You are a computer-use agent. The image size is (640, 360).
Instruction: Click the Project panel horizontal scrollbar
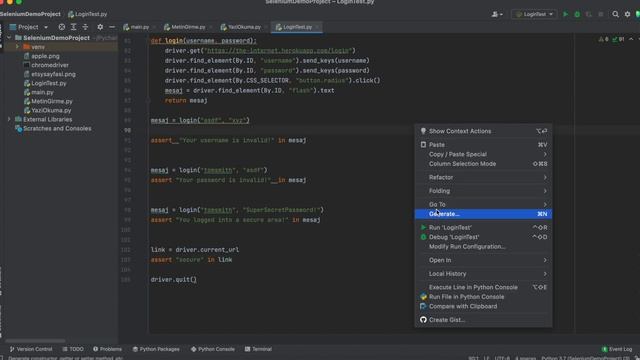35,340
